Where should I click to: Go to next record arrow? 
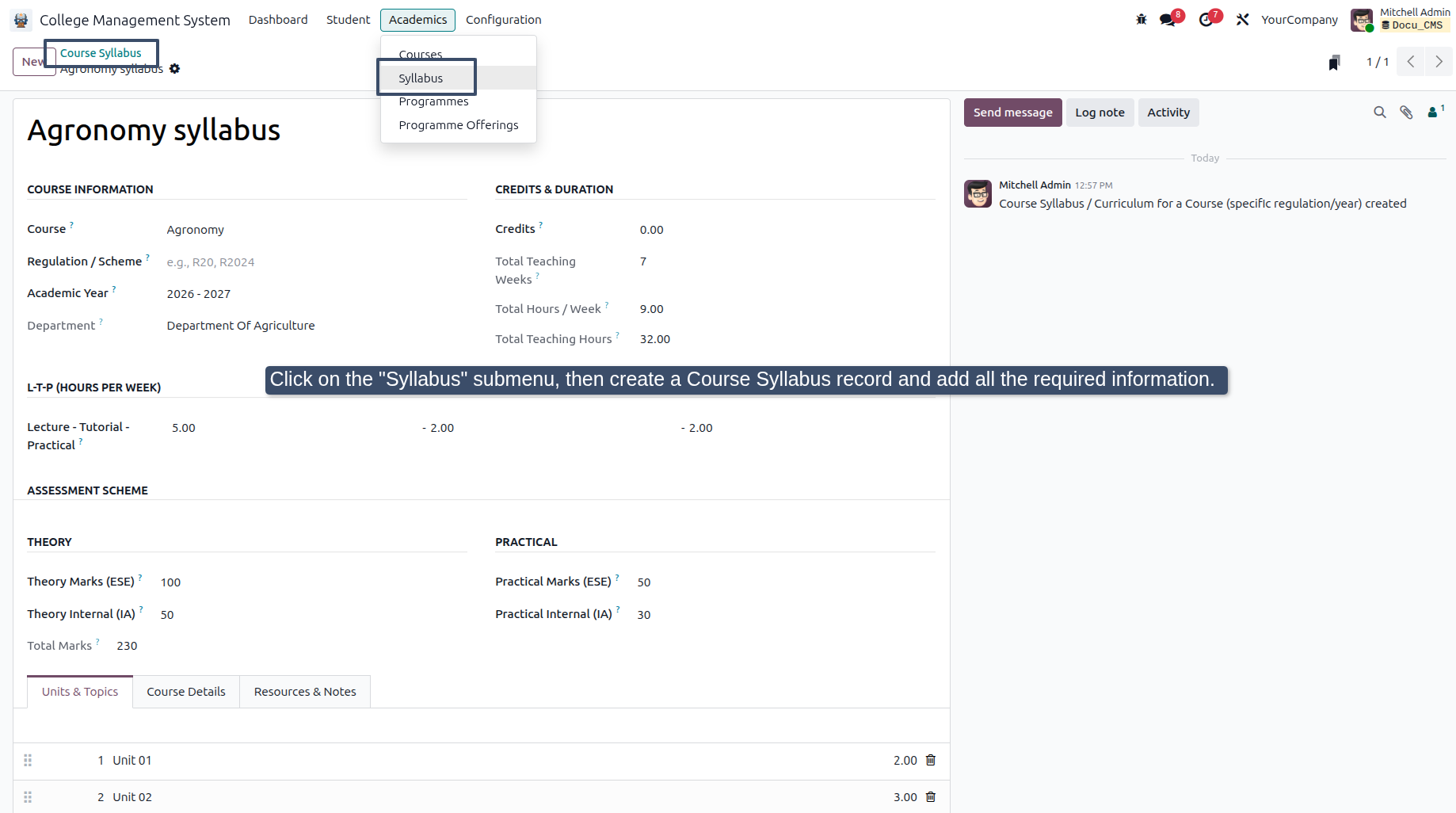tap(1439, 62)
